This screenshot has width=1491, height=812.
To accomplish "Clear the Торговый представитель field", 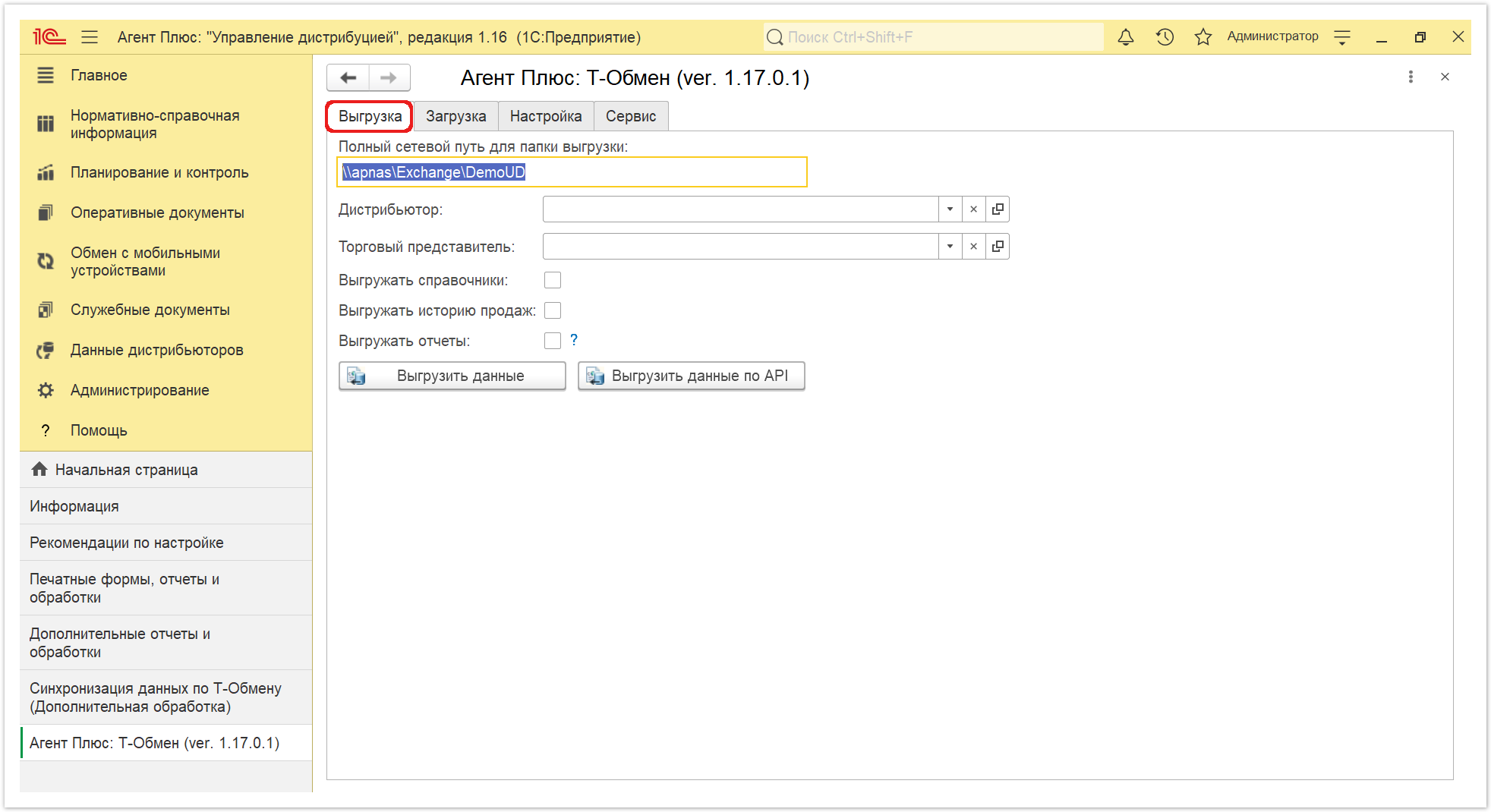I will point(973,247).
